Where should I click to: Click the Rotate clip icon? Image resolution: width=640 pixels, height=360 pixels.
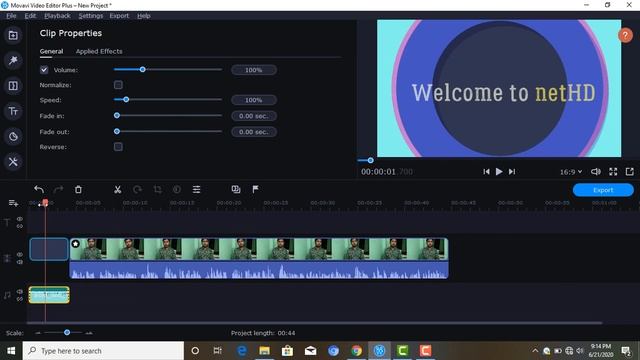pyautogui.click(x=138, y=189)
